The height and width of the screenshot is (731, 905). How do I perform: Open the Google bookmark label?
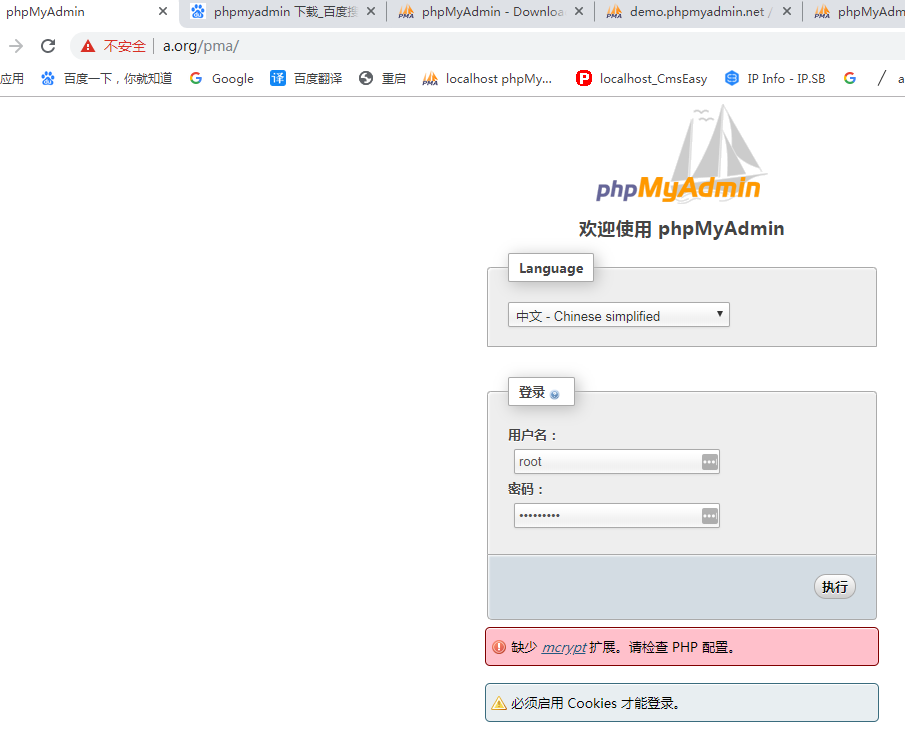pyautogui.click(x=233, y=78)
